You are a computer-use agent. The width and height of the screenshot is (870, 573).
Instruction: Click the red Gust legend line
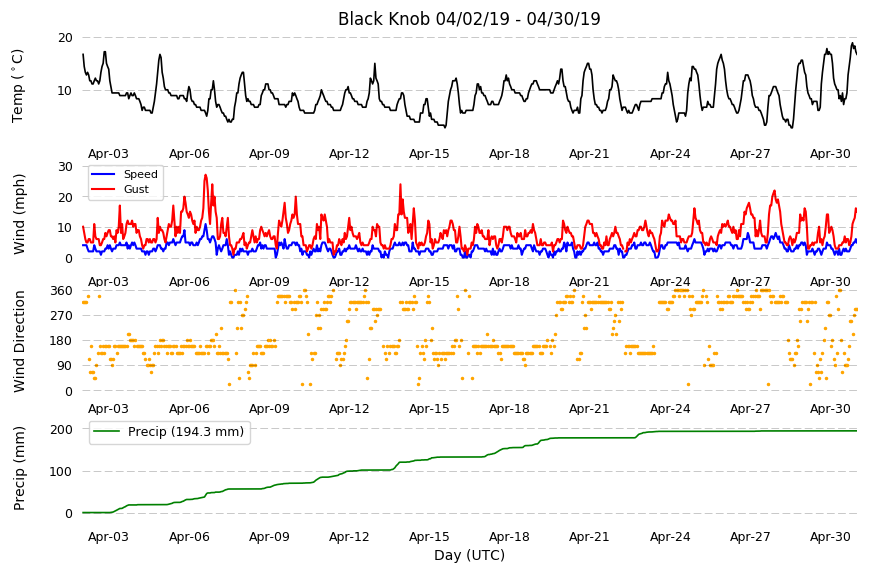[103, 189]
